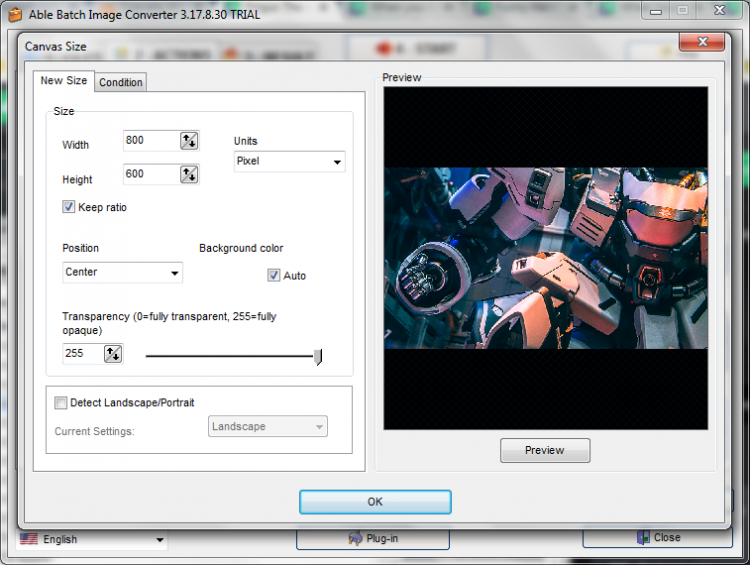Click the Height spinner arrows icon
This screenshot has height=565, width=750.
pos(189,174)
